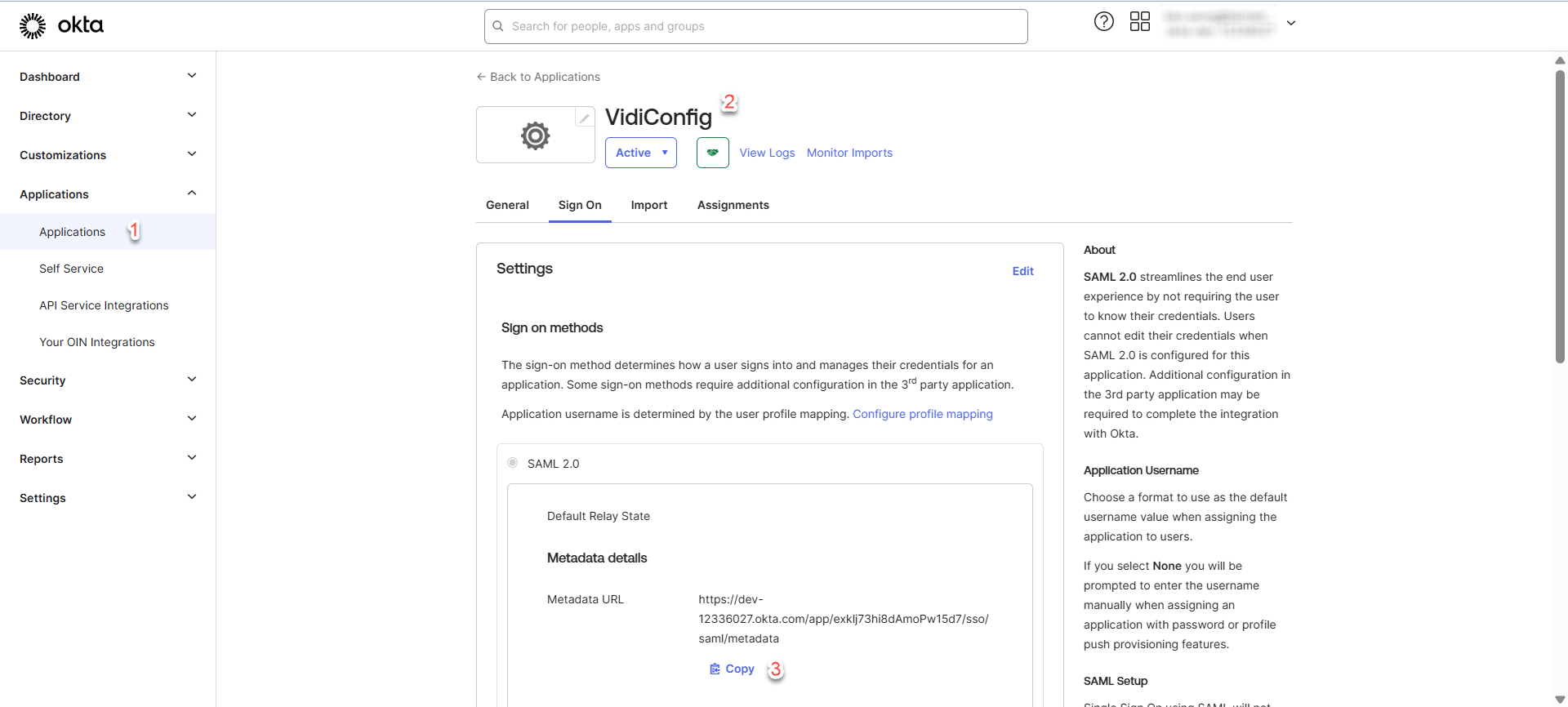Switch to the General tab
Image resolution: width=1568 pixels, height=707 pixels.
[x=507, y=205]
